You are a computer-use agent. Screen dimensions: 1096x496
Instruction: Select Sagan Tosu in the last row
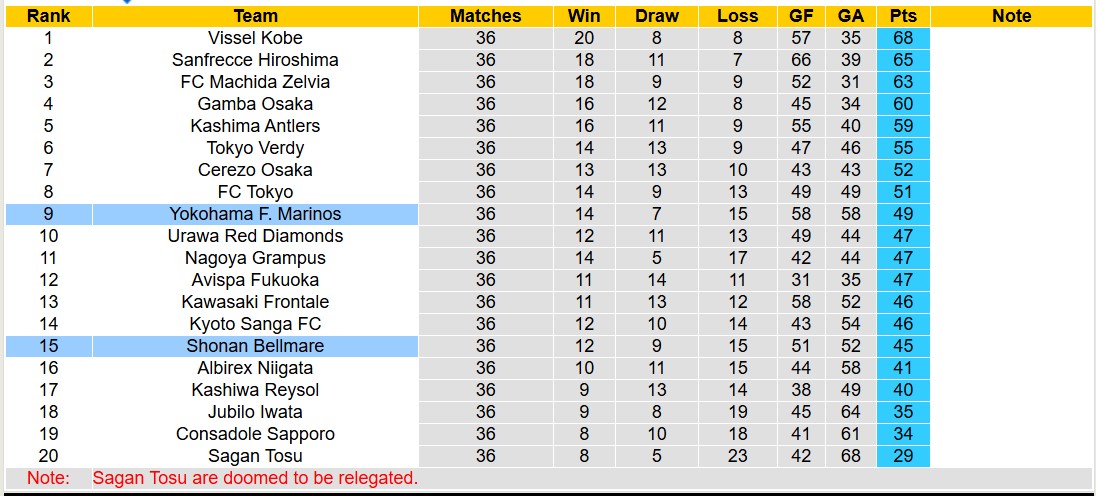pos(255,456)
